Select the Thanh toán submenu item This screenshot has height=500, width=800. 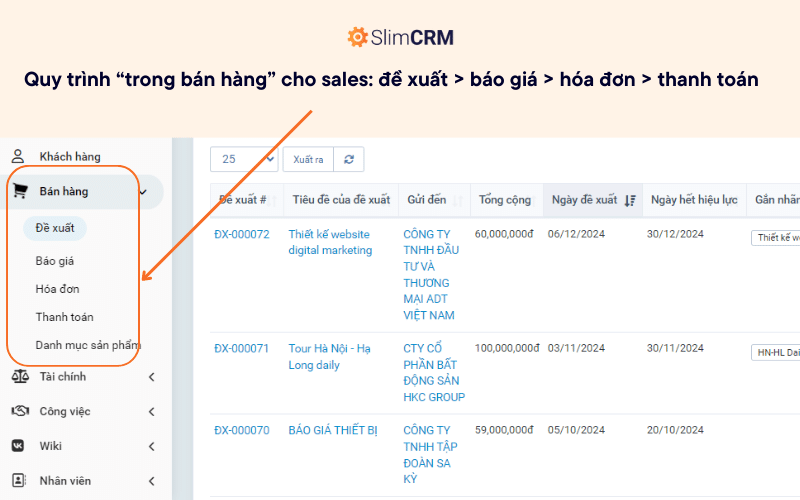pos(64,317)
